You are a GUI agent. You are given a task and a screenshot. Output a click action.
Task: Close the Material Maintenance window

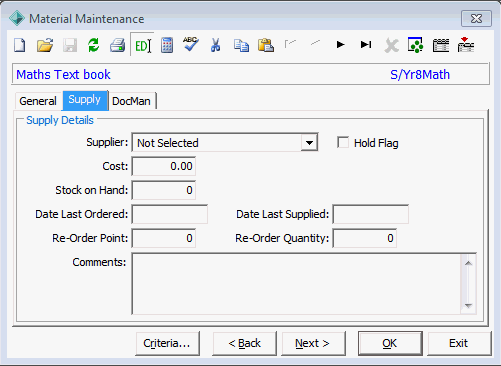point(476,19)
